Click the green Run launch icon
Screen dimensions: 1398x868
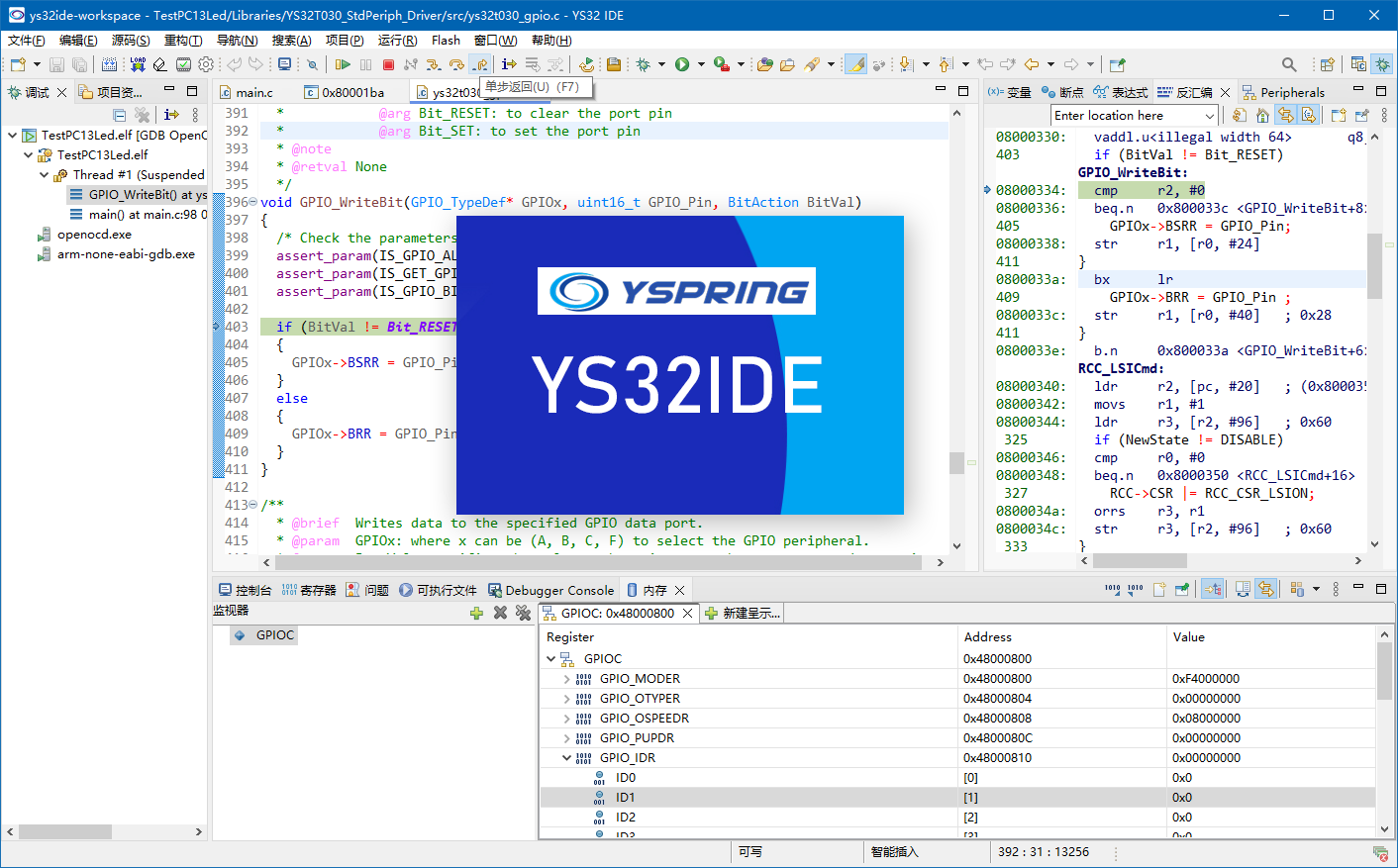click(x=682, y=64)
